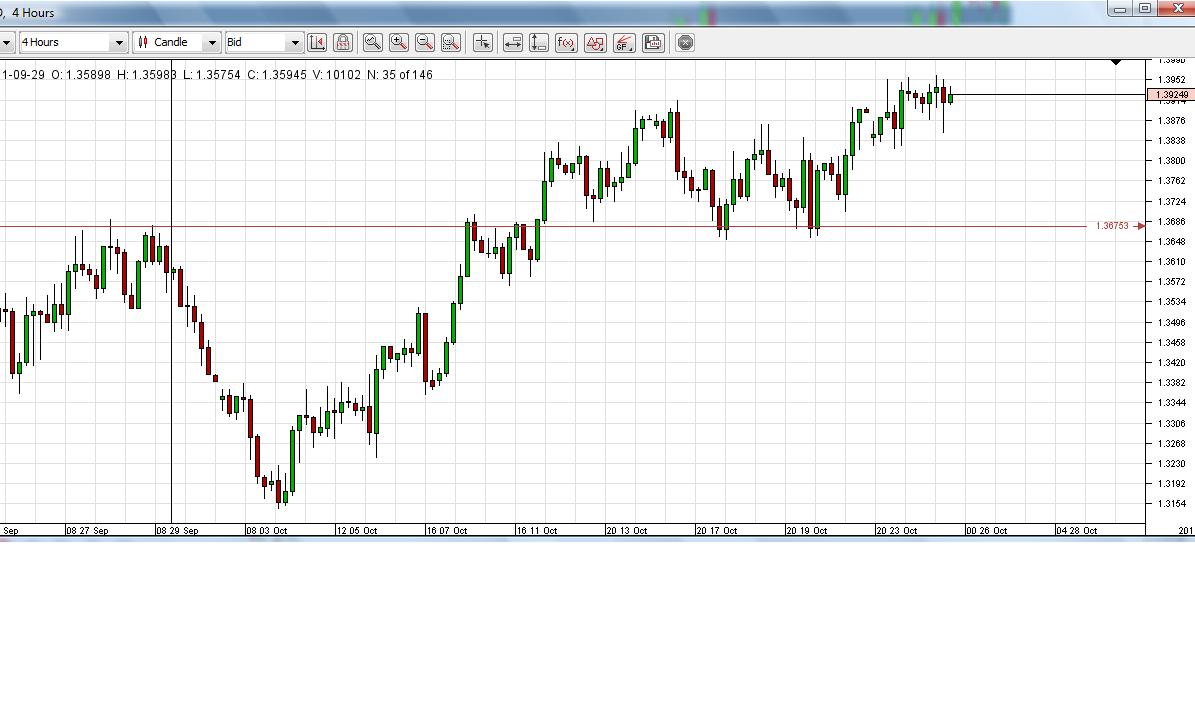The image size is (1195, 705).
Task: Click the 1.3800 price scale value
Action: tap(1171, 161)
